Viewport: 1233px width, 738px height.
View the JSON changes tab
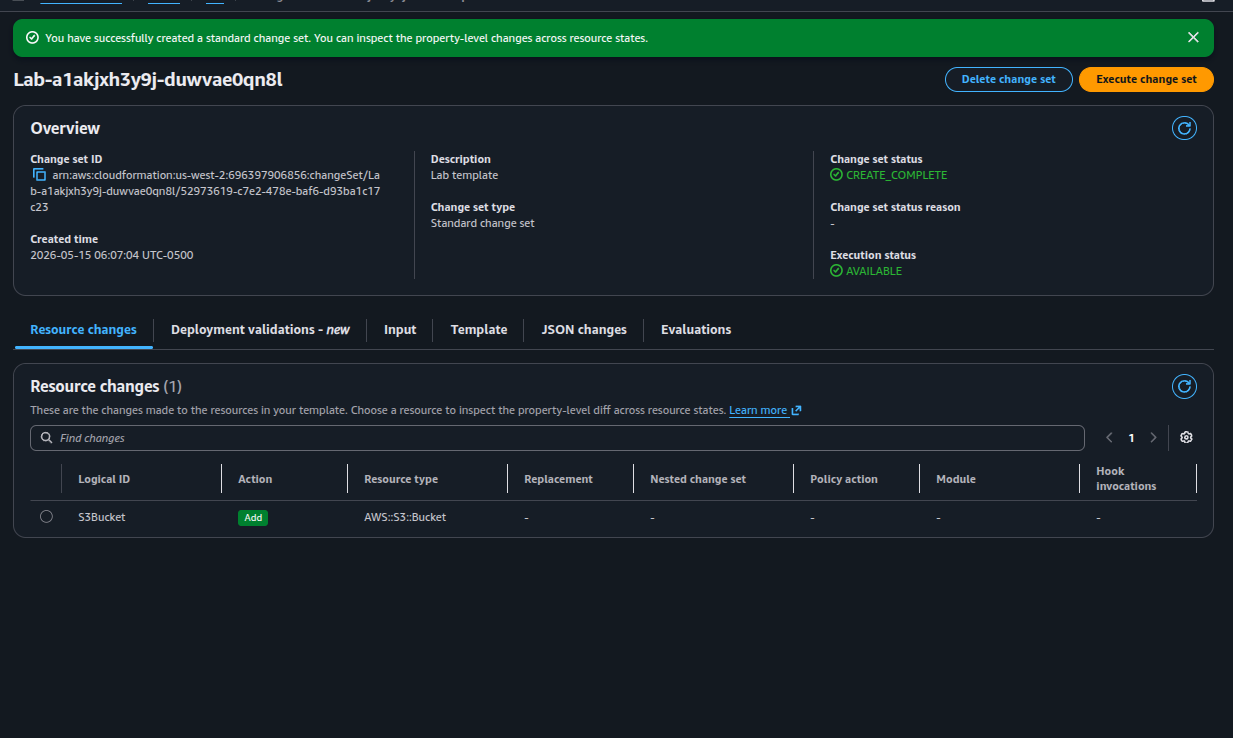point(584,329)
